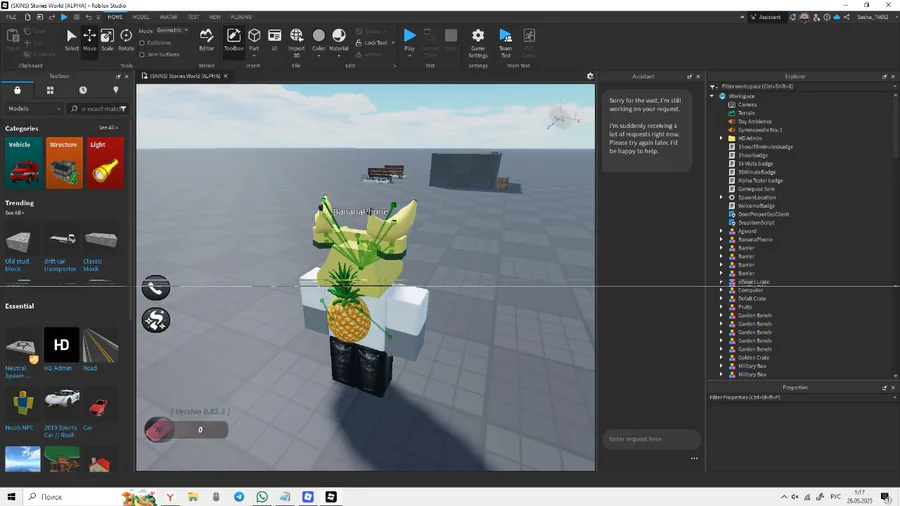Click the quick-access Play icon in title toolbar
900x506 pixels.
(x=64, y=17)
